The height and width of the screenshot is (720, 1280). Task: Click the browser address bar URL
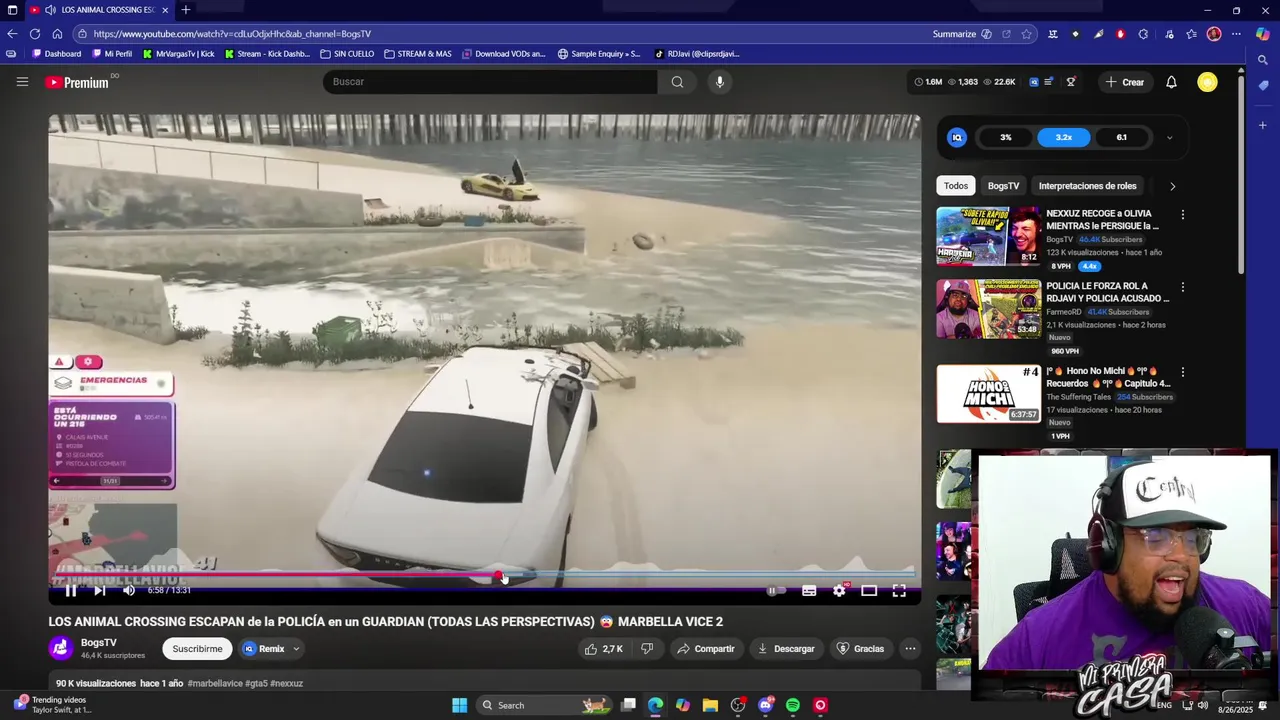click(232, 34)
